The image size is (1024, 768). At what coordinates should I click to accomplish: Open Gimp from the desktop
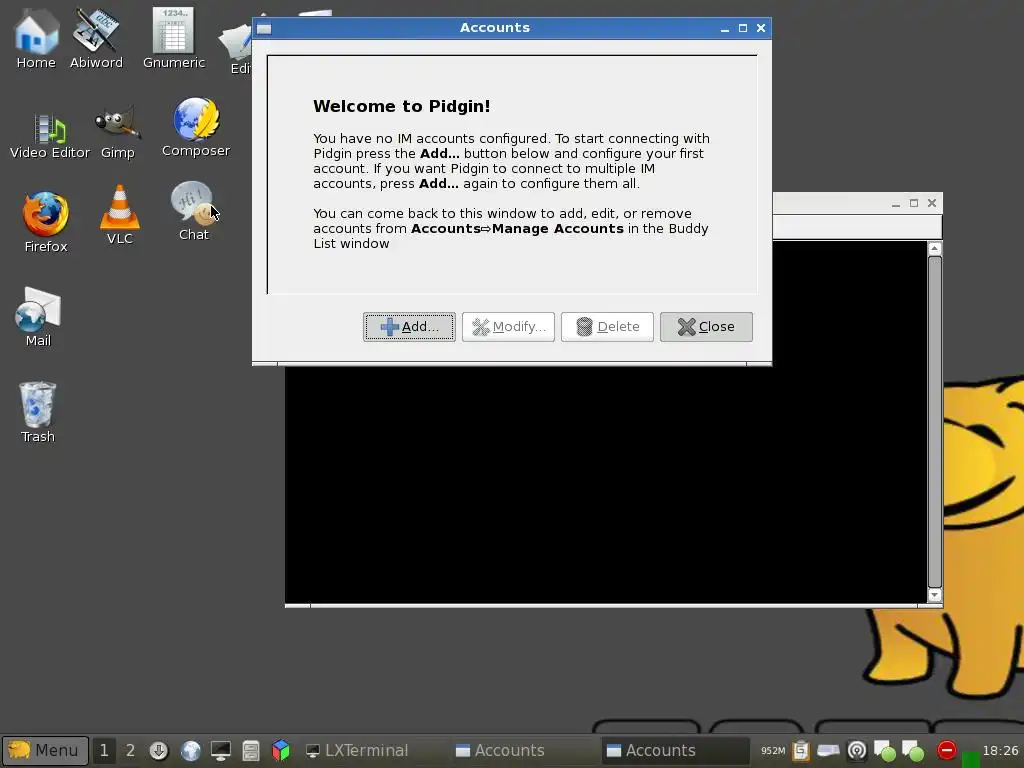[118, 133]
